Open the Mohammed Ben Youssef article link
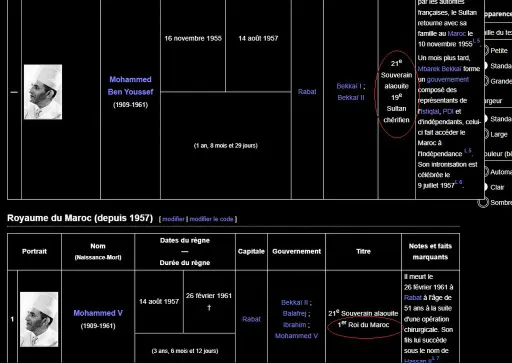 point(130,86)
